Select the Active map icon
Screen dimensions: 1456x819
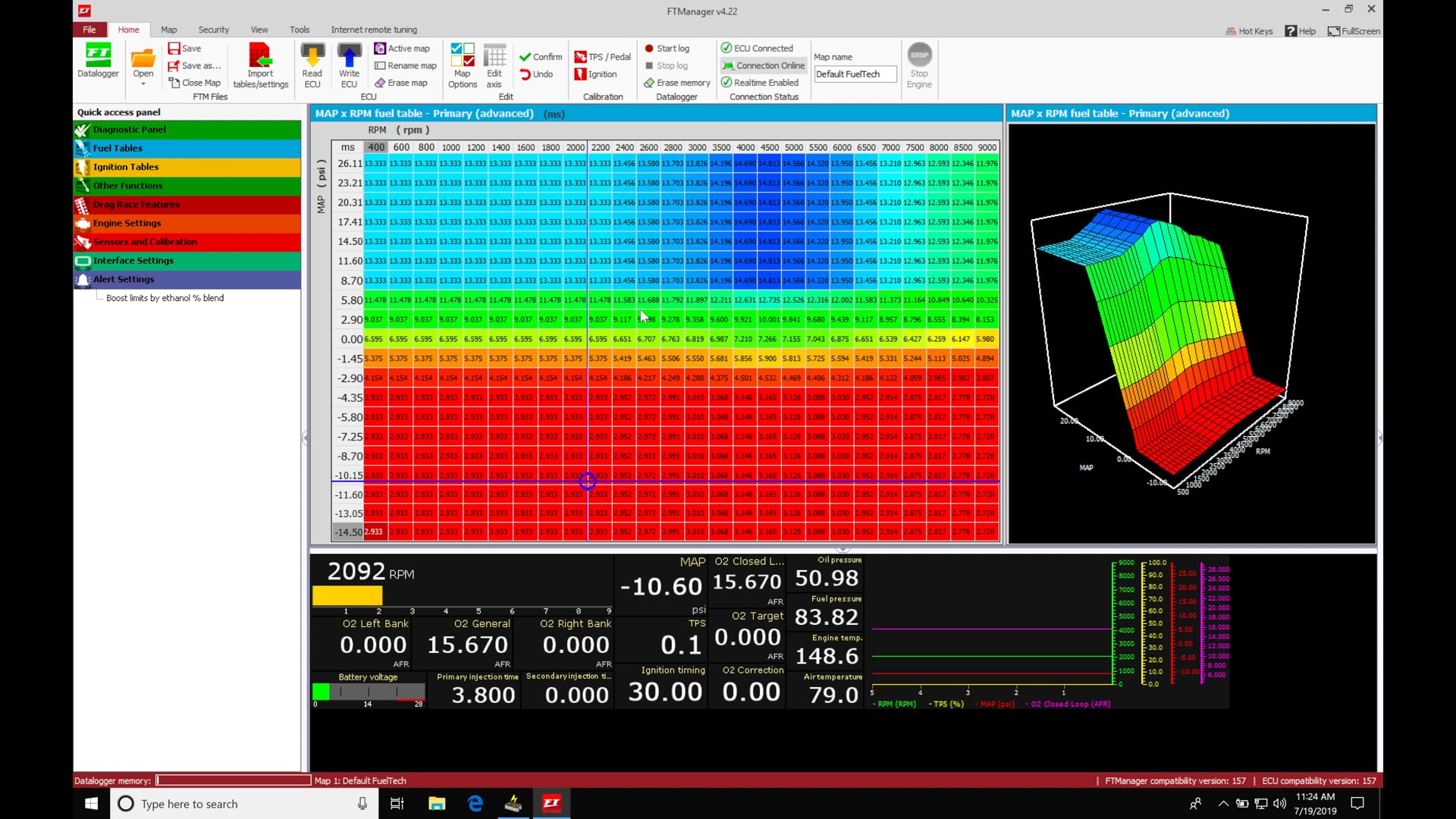pyautogui.click(x=403, y=48)
